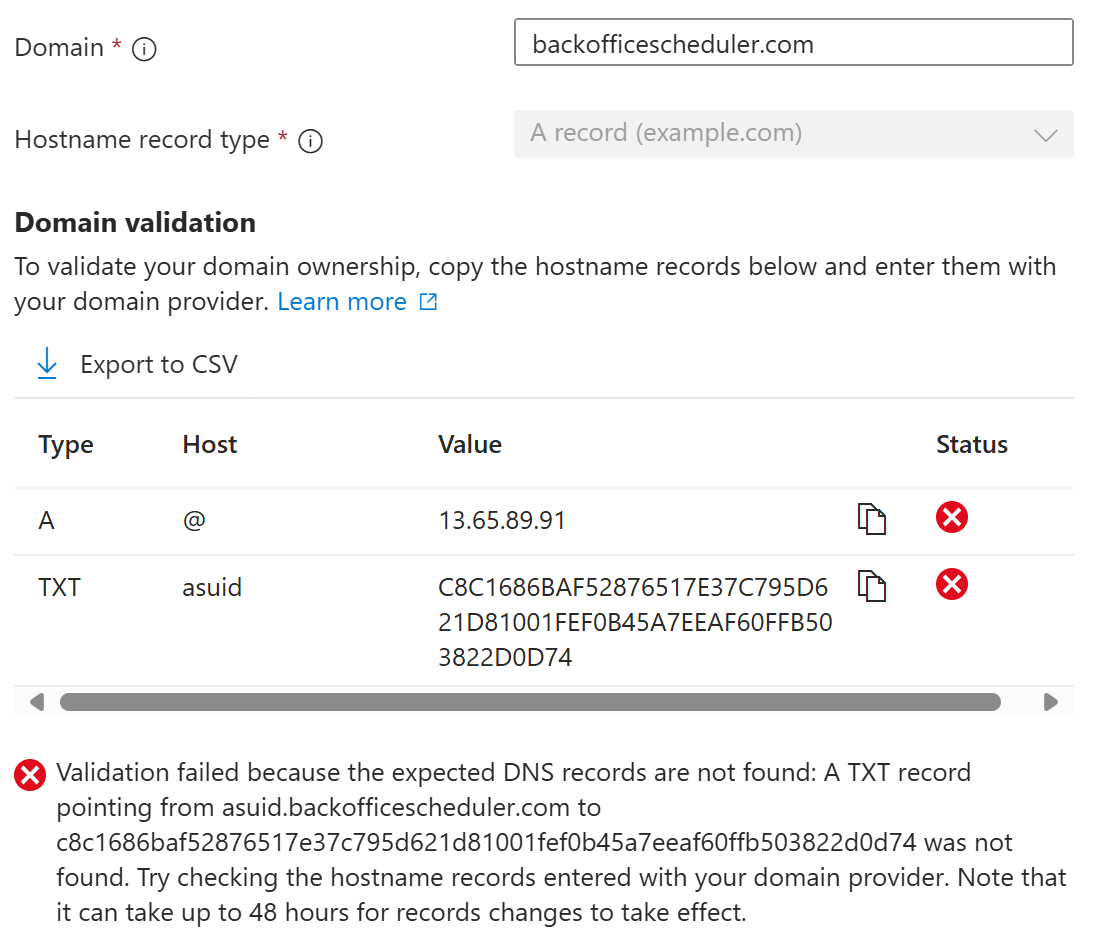This screenshot has width=1103, height=948.
Task: Click the Domain input field
Action: (x=793, y=42)
